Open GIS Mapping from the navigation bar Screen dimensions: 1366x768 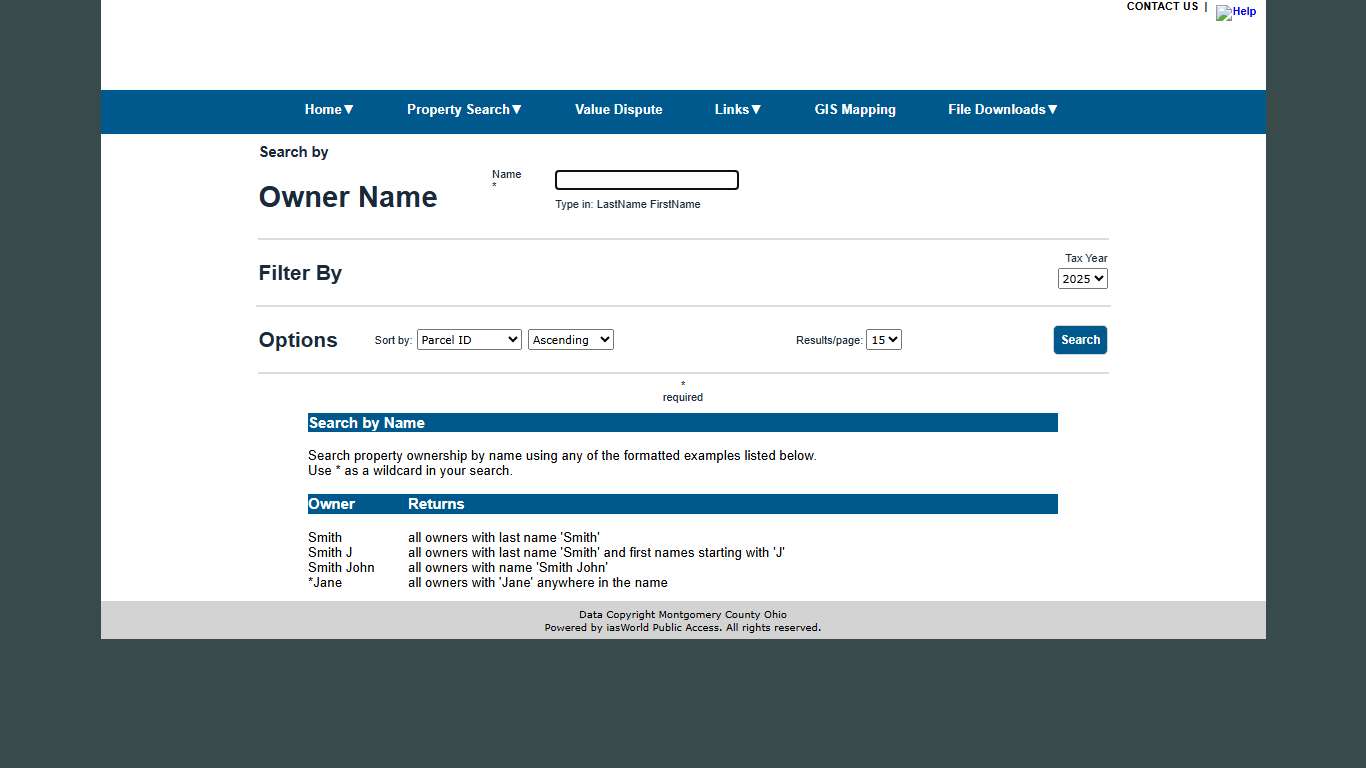click(x=855, y=110)
